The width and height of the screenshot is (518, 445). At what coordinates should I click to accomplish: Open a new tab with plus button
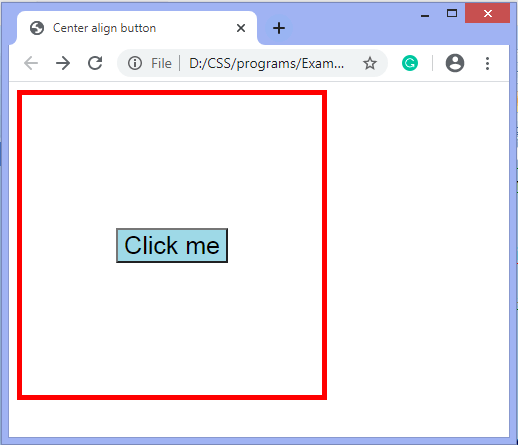(279, 28)
